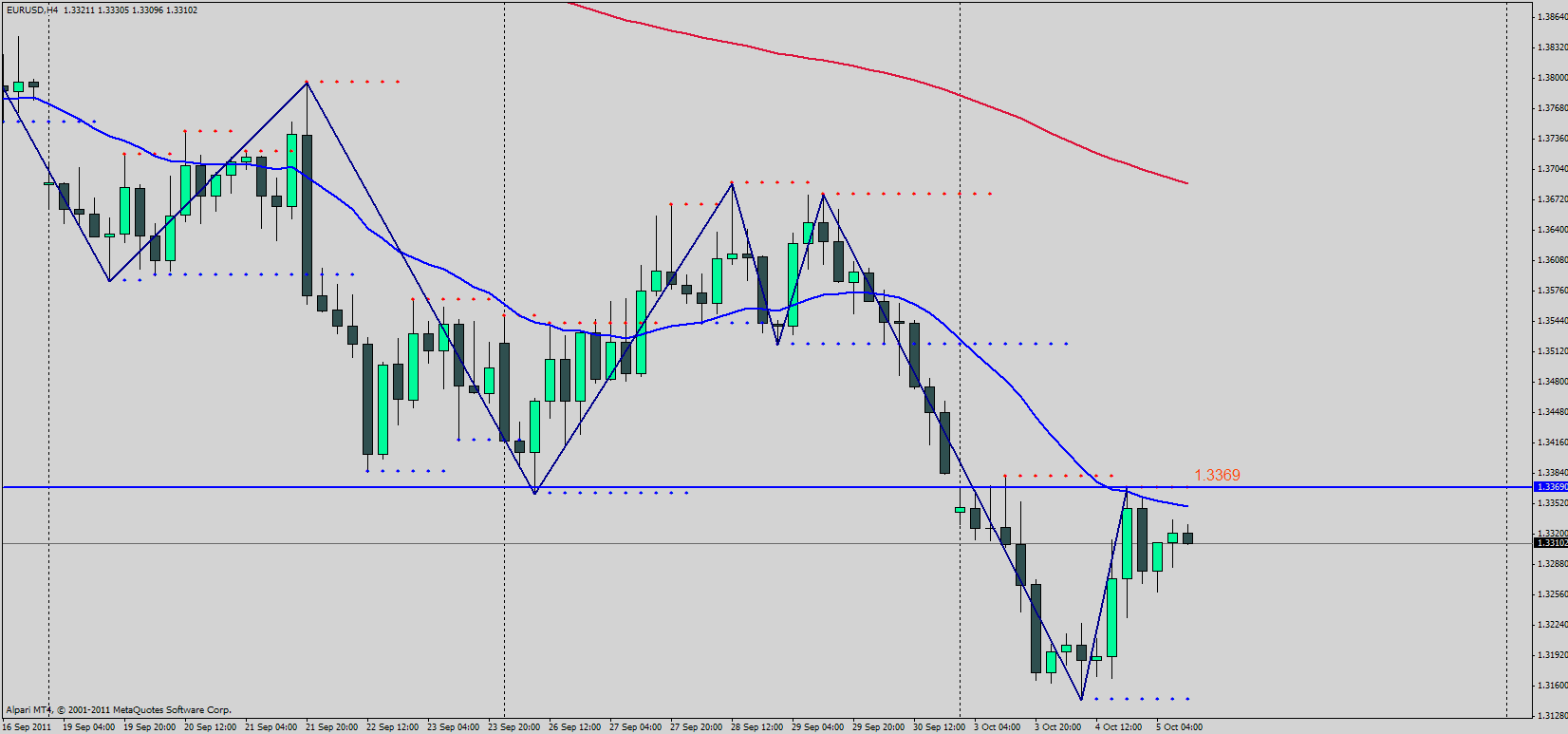Click price axis label 1.34160
The width and height of the screenshot is (1568, 734).
tap(1552, 442)
